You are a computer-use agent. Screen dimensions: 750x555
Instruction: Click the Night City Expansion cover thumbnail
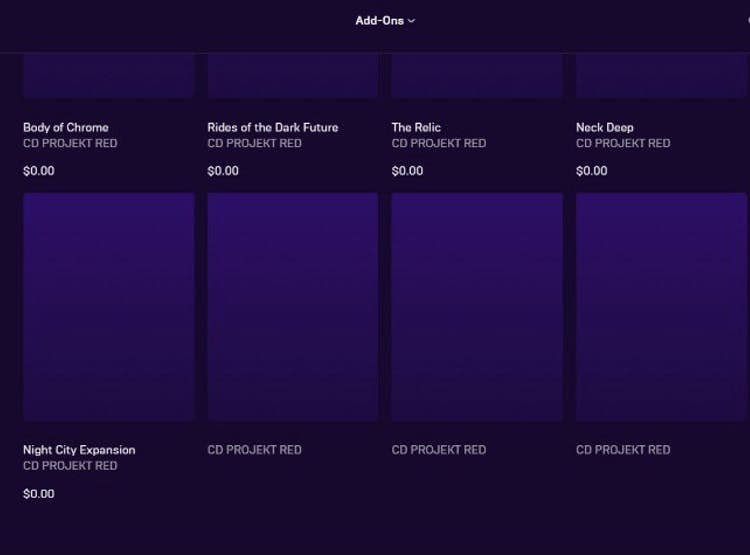click(108, 307)
